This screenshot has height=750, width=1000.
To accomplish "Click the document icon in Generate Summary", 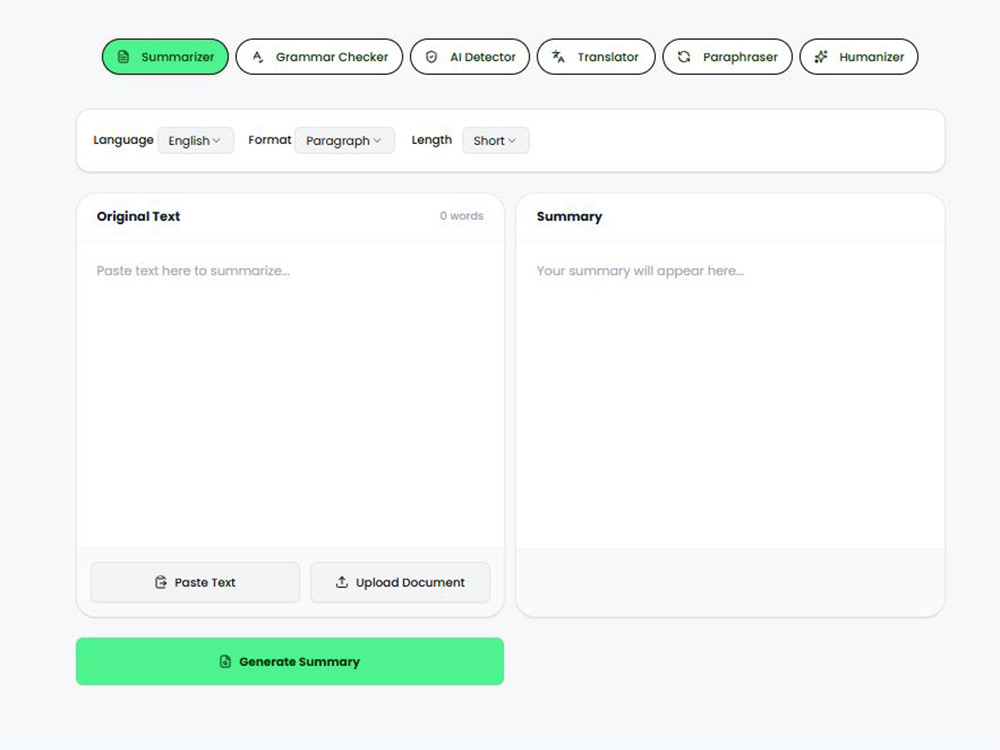I will (225, 661).
